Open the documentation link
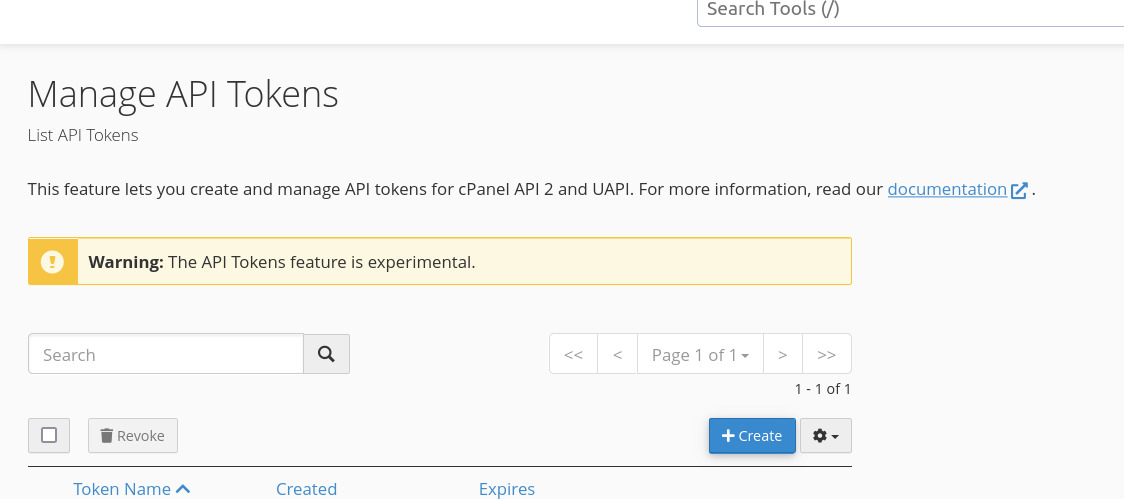 pos(946,189)
